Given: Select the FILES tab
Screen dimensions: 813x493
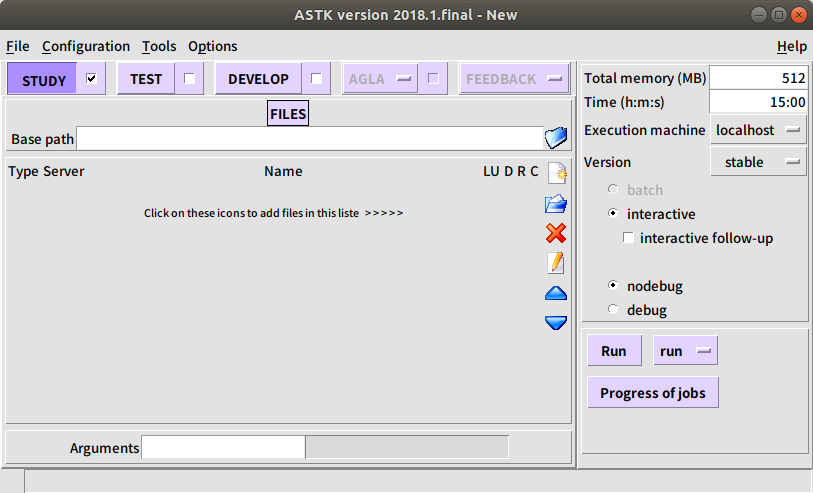Looking at the screenshot, I should click(288, 114).
